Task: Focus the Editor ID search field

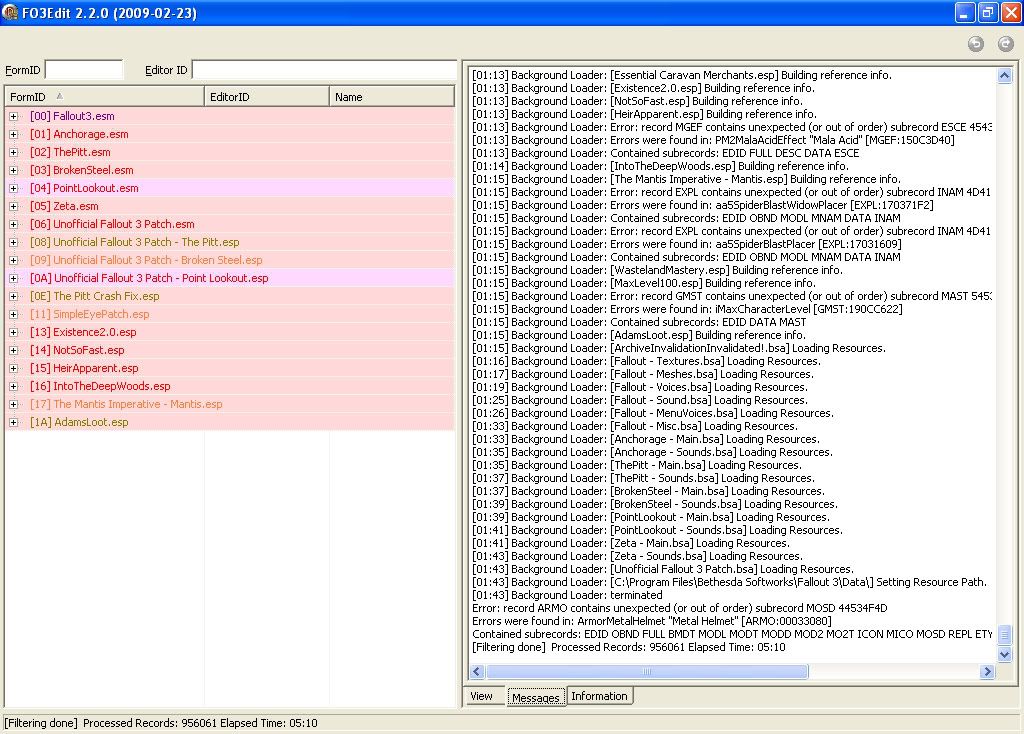Action: click(x=324, y=70)
